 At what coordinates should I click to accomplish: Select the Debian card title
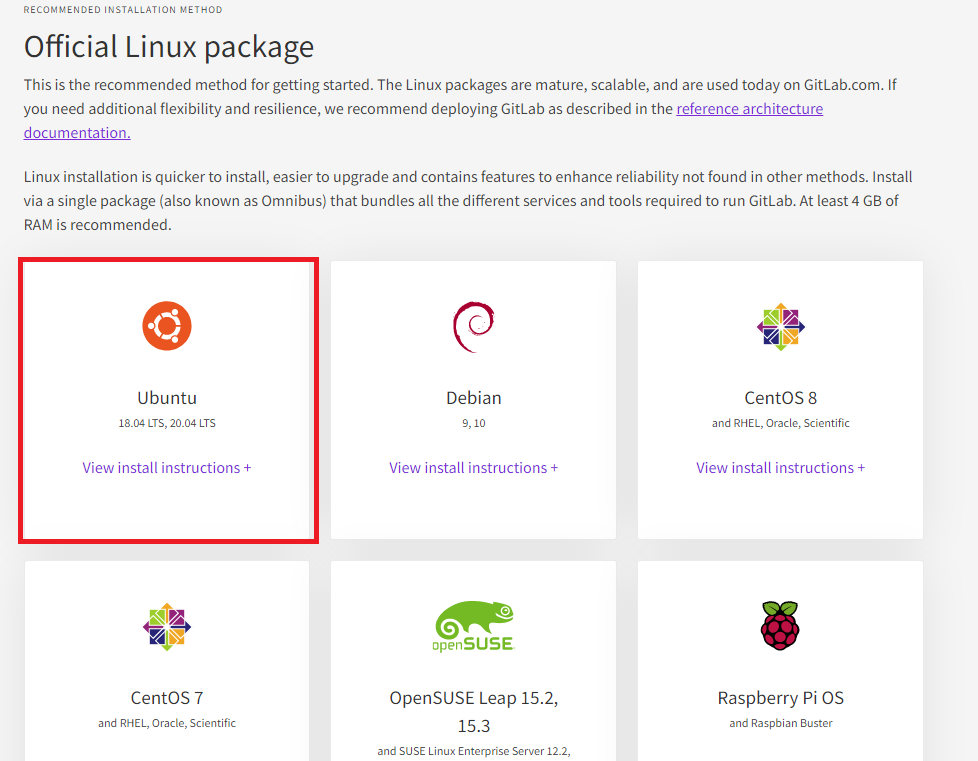pos(473,398)
